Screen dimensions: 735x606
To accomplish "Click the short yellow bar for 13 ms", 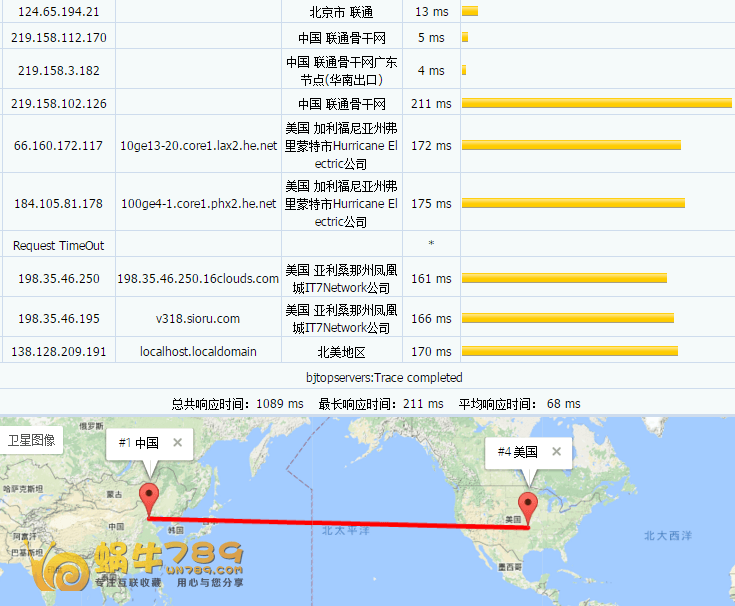I will click(x=469, y=11).
